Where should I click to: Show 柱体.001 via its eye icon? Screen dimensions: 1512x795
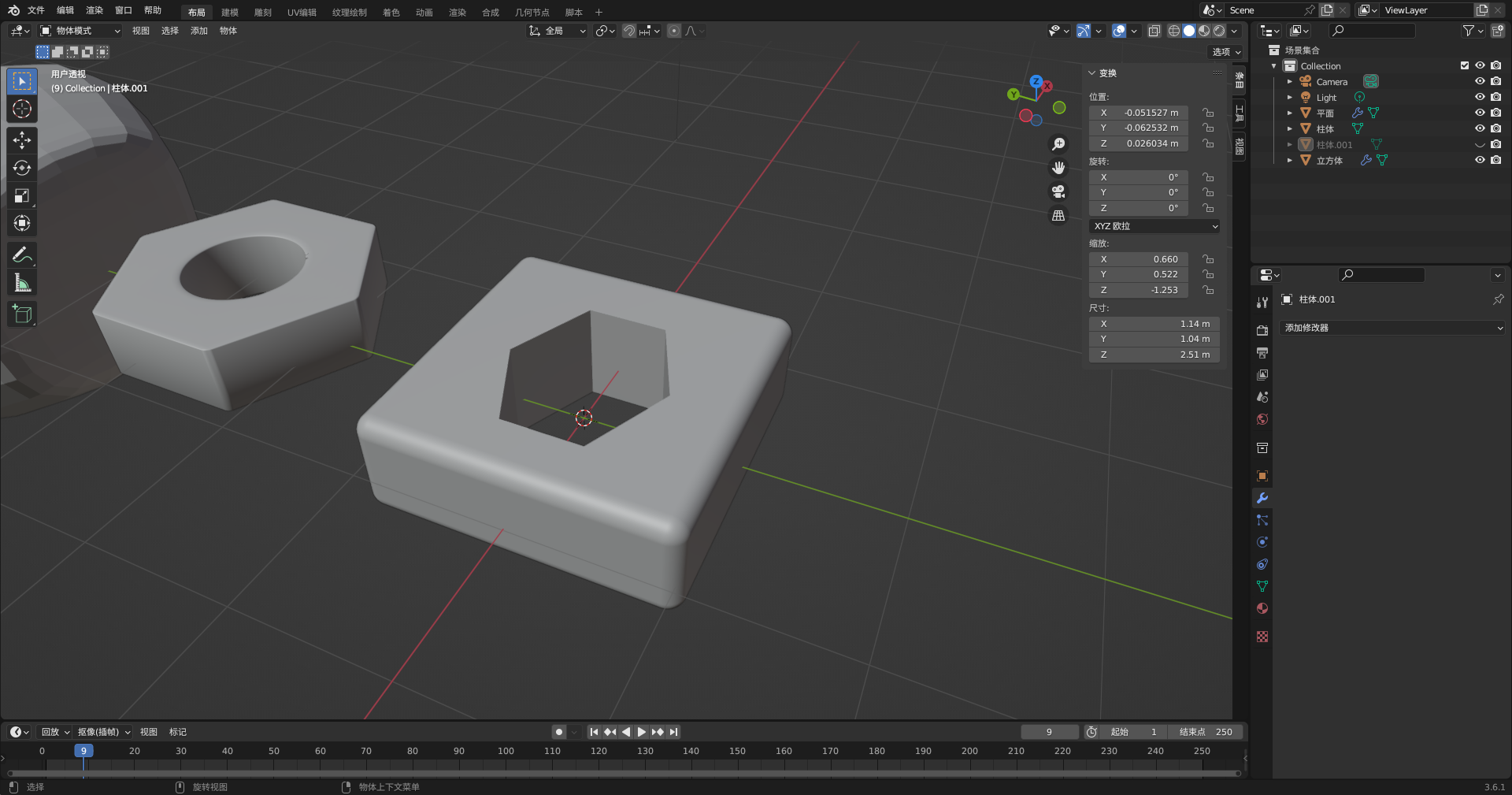[1480, 144]
